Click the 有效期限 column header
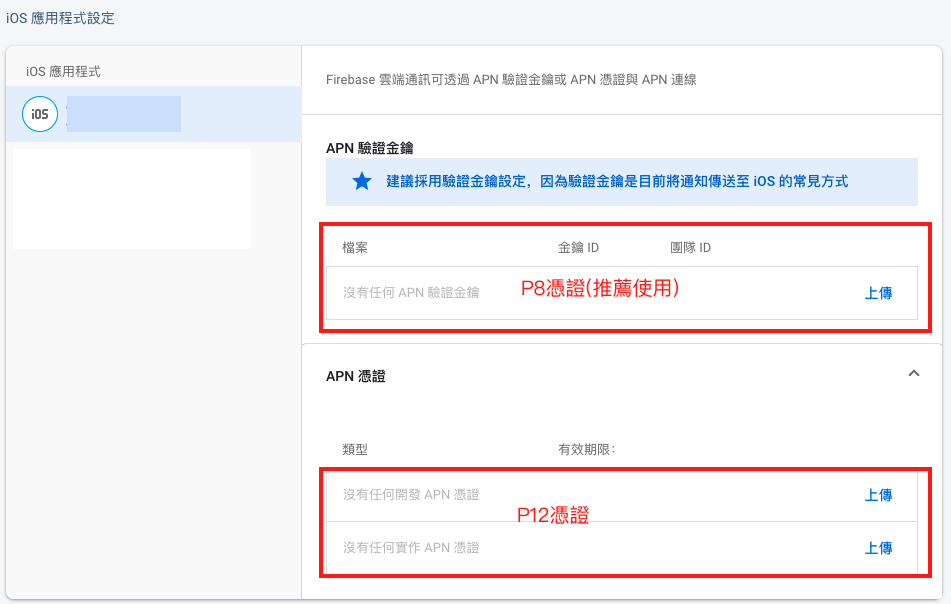The height and width of the screenshot is (604, 951). coord(586,449)
